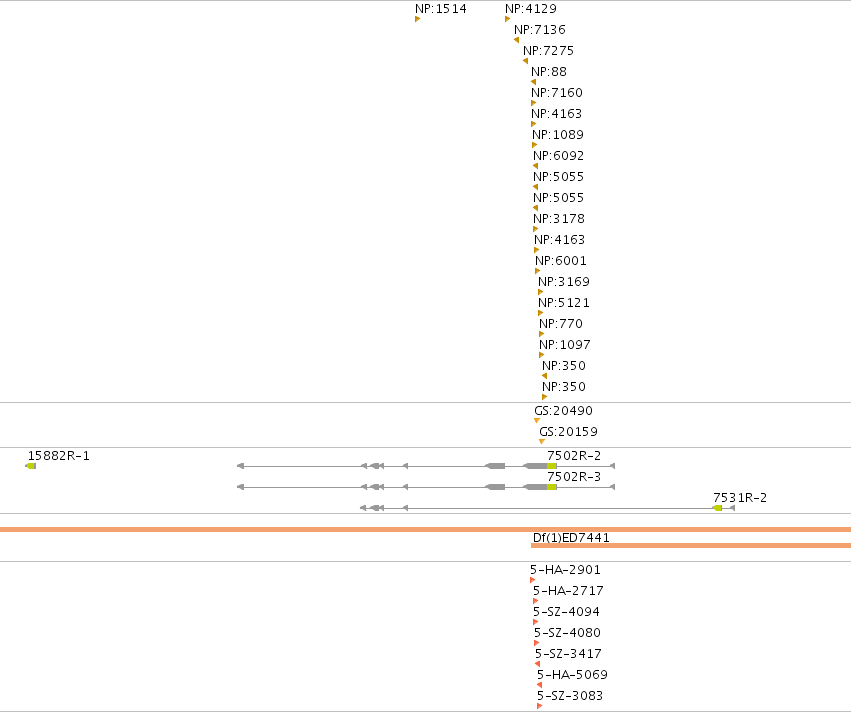Click the 15882R-1 yellow-green amplicon glyph
This screenshot has height=712, width=851.
point(31,466)
